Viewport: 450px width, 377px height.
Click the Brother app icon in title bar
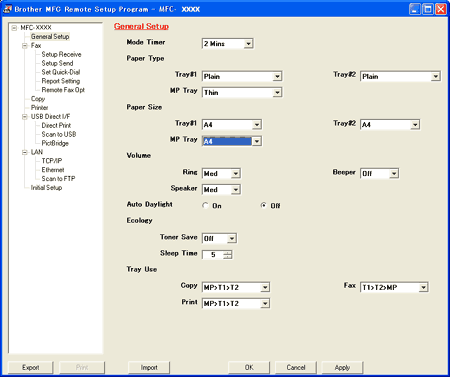pyautogui.click(x=7, y=9)
